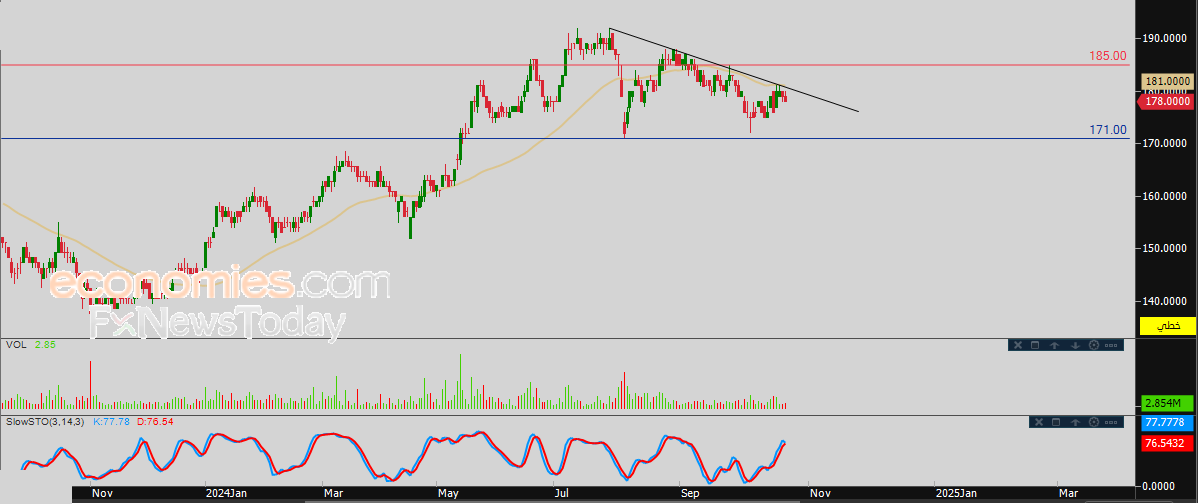Open settings gear for VOL panel
Image resolution: width=1198 pixels, height=504 pixels.
[1093, 345]
